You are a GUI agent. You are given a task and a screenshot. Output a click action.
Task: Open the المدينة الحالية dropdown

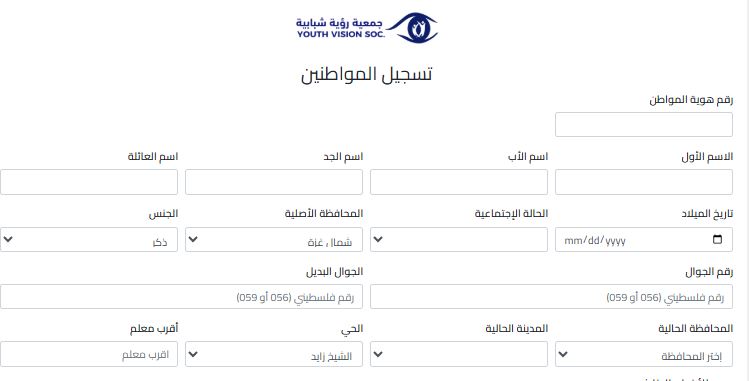(459, 354)
